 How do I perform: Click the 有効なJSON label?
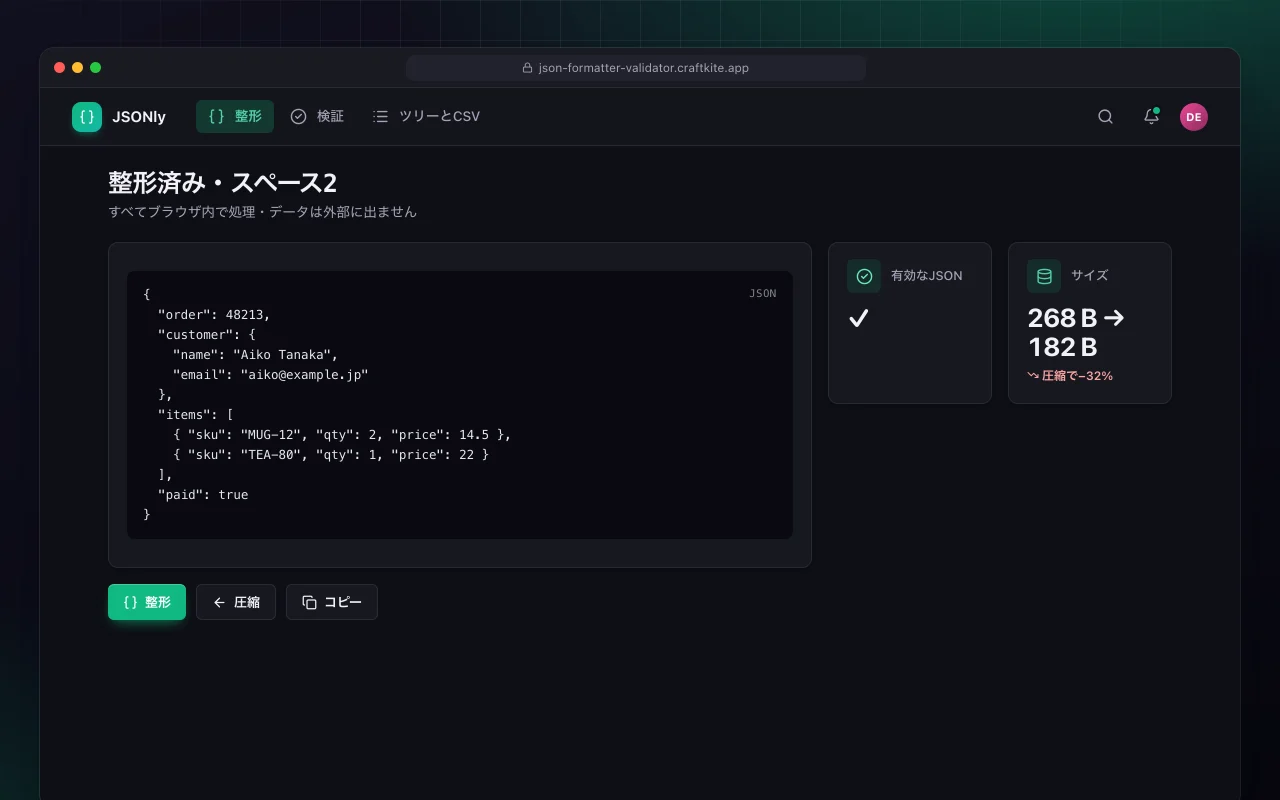tap(927, 276)
